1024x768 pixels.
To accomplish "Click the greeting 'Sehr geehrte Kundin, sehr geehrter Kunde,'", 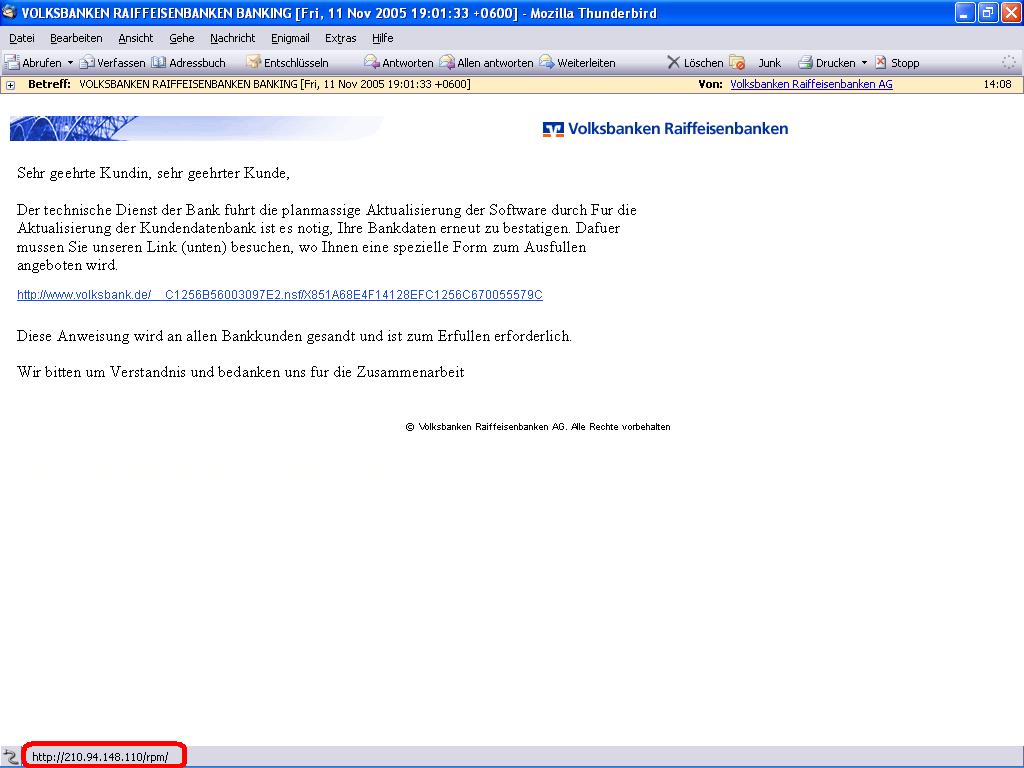I will [153, 173].
